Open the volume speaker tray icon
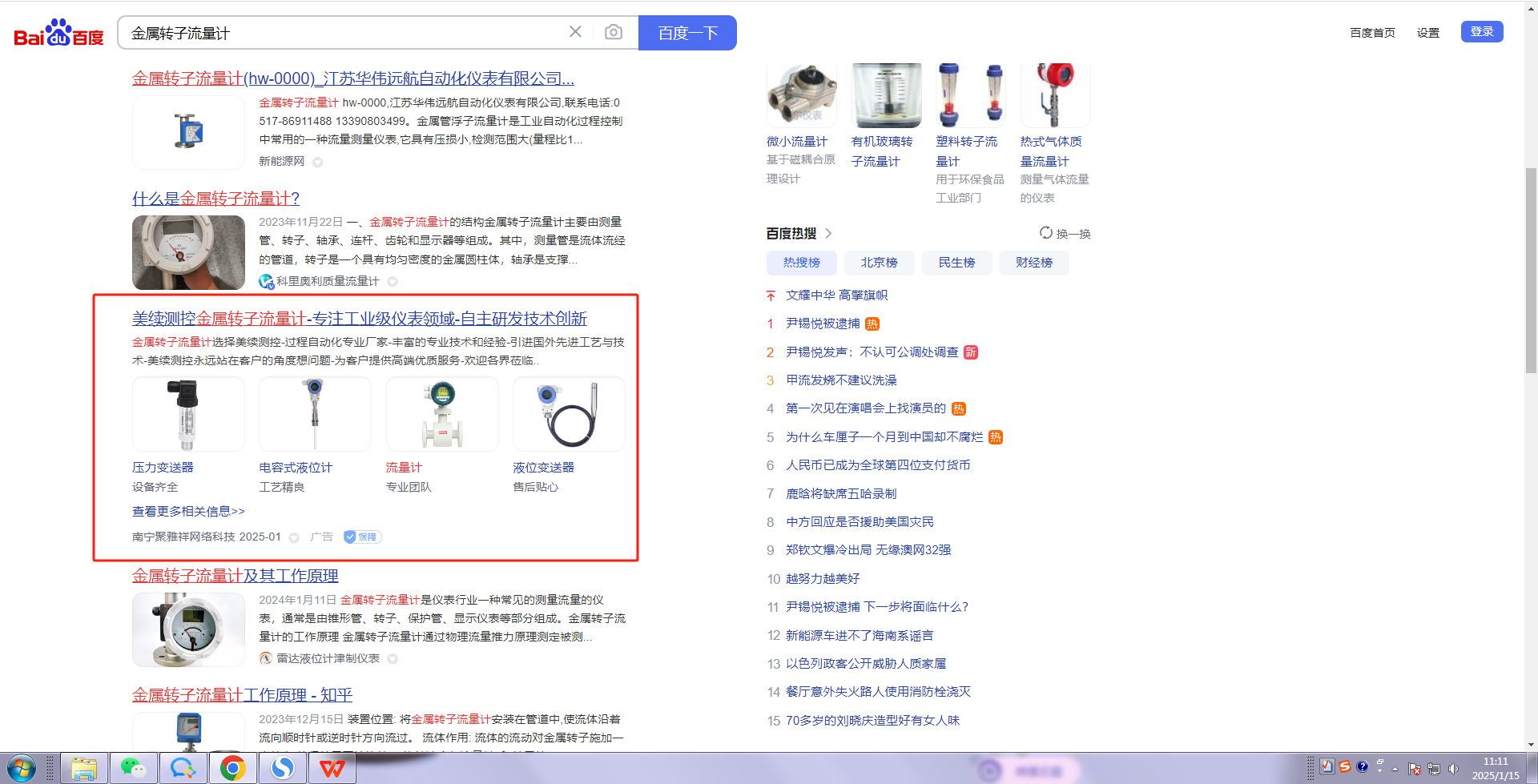Viewport: 1538px width, 784px height. (x=1454, y=770)
